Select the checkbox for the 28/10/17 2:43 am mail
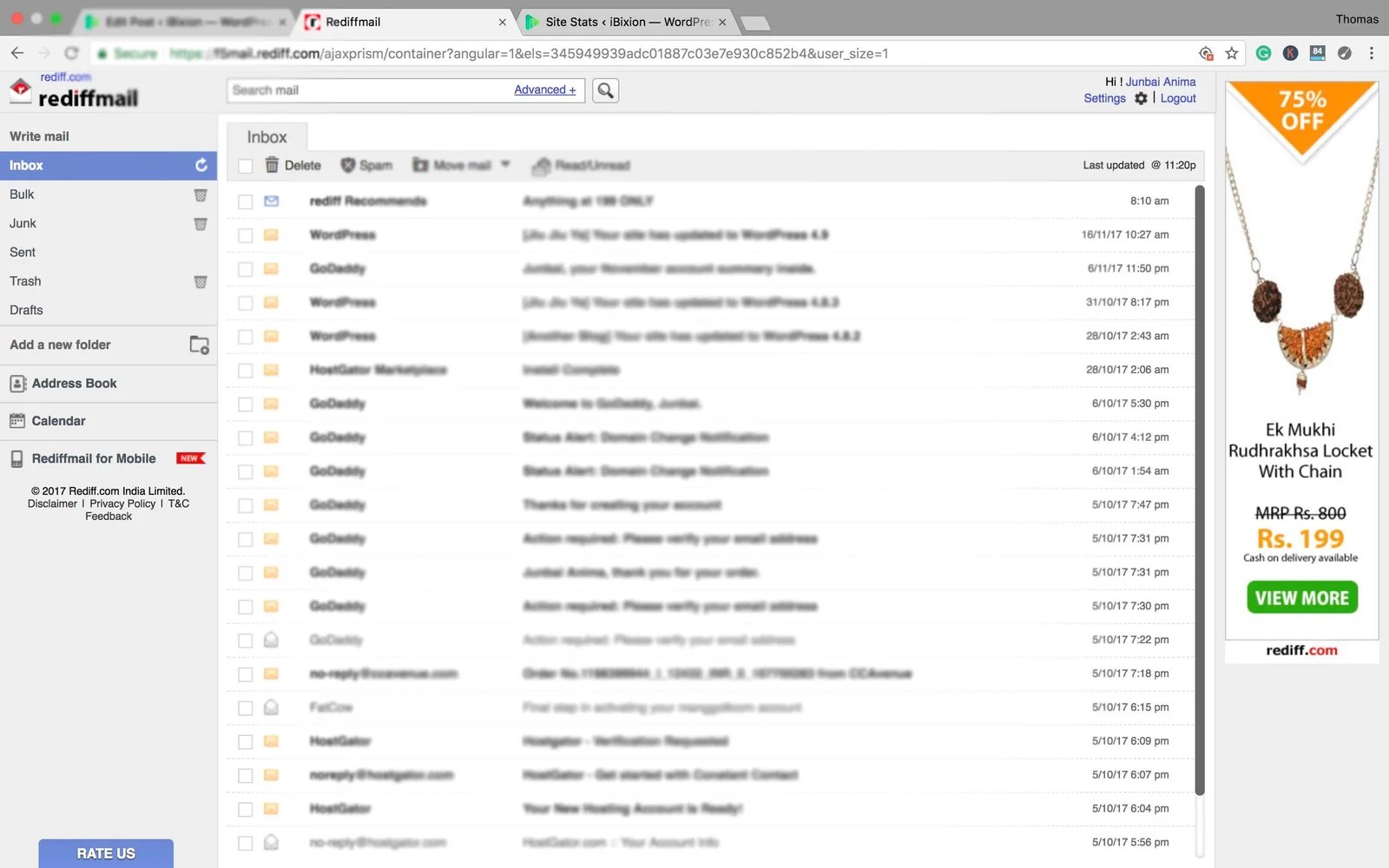 pos(246,337)
